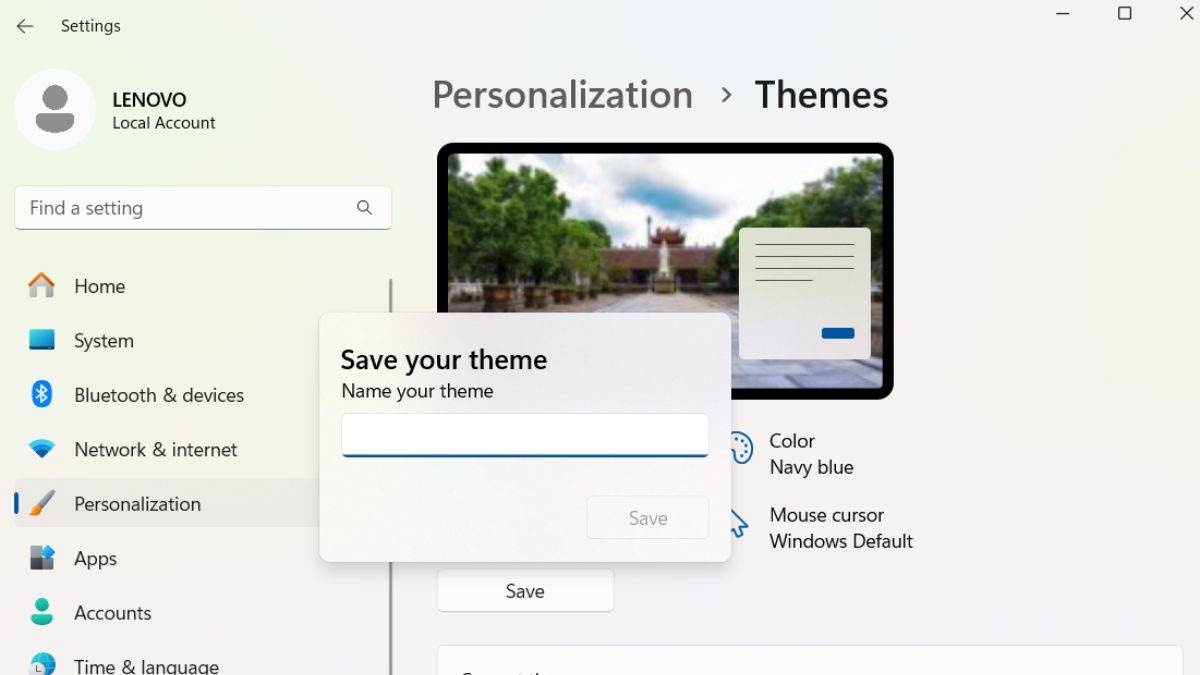The height and width of the screenshot is (675, 1200).
Task: Select Personalization in the breadcrumb
Action: tap(562, 95)
